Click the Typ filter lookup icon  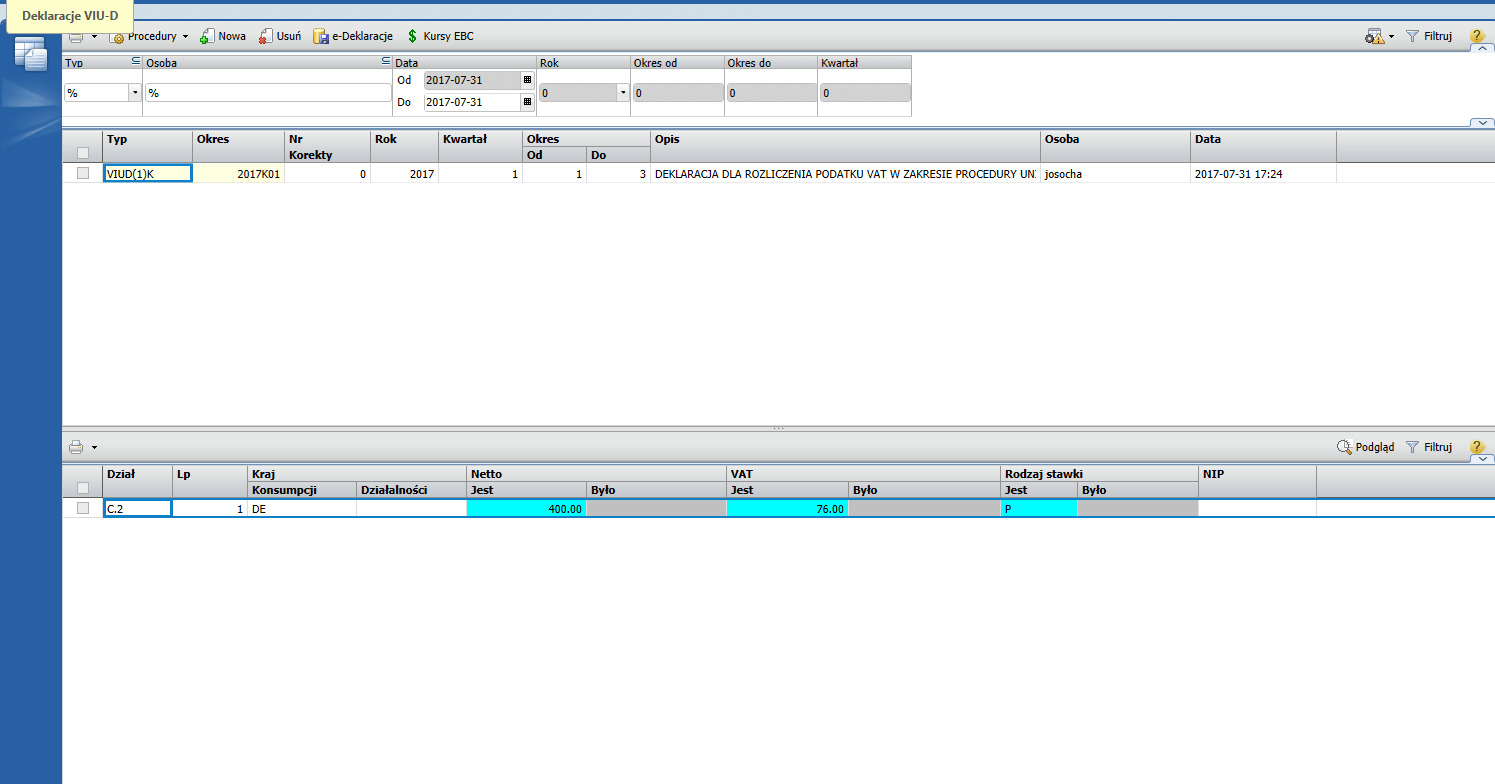pyautogui.click(x=135, y=62)
